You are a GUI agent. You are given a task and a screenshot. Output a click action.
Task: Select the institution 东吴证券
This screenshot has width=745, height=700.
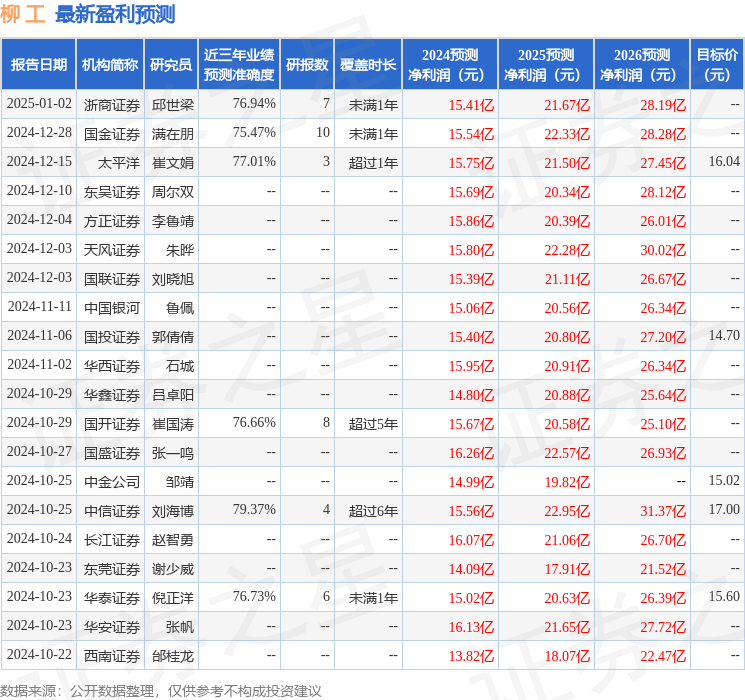112,192
